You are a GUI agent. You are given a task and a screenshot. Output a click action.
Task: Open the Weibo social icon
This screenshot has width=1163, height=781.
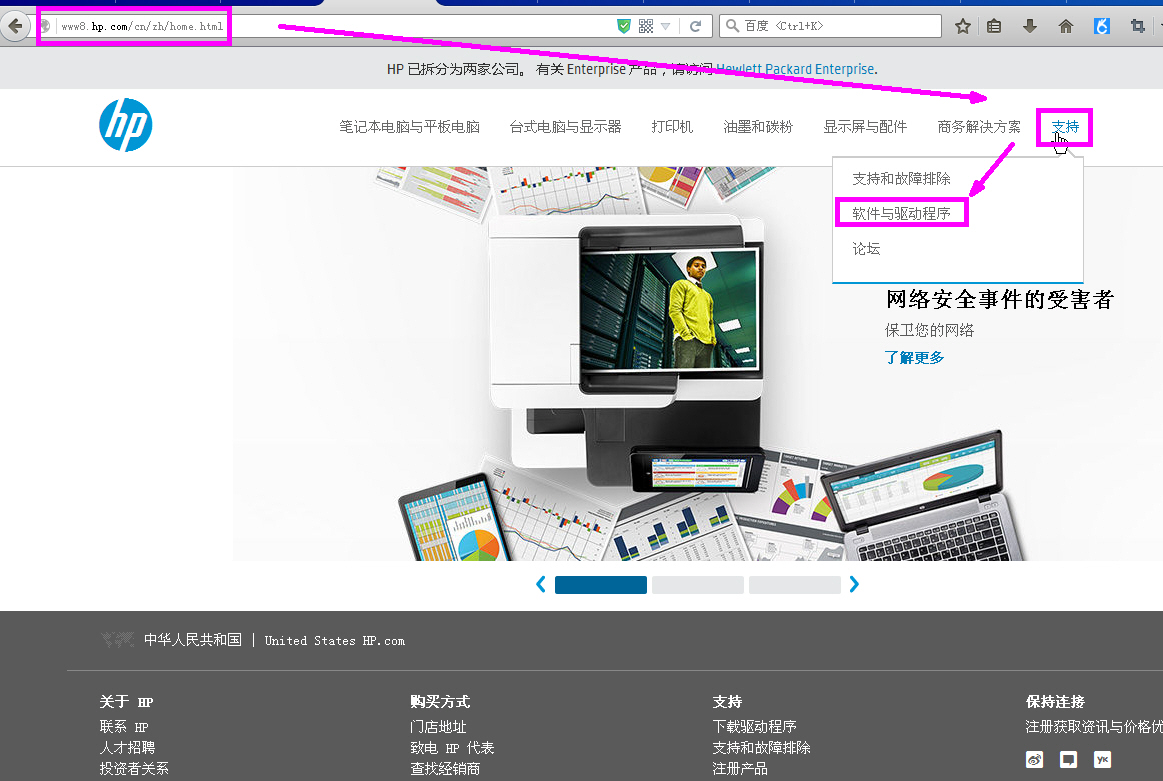[1035, 759]
